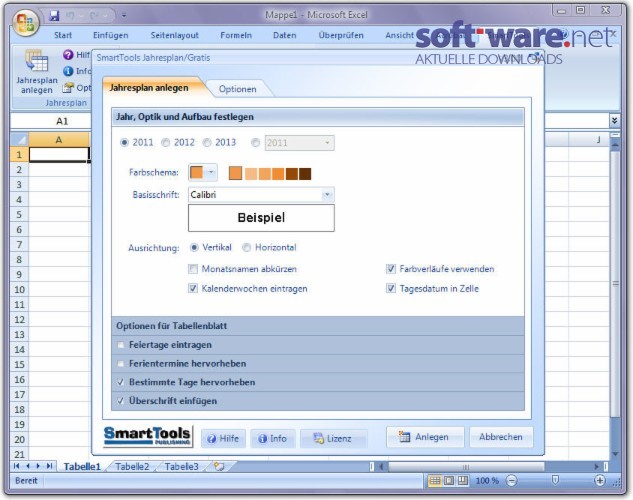Click the darkest brown color swatch
Screen dimensions: 633x500
[x=305, y=174]
